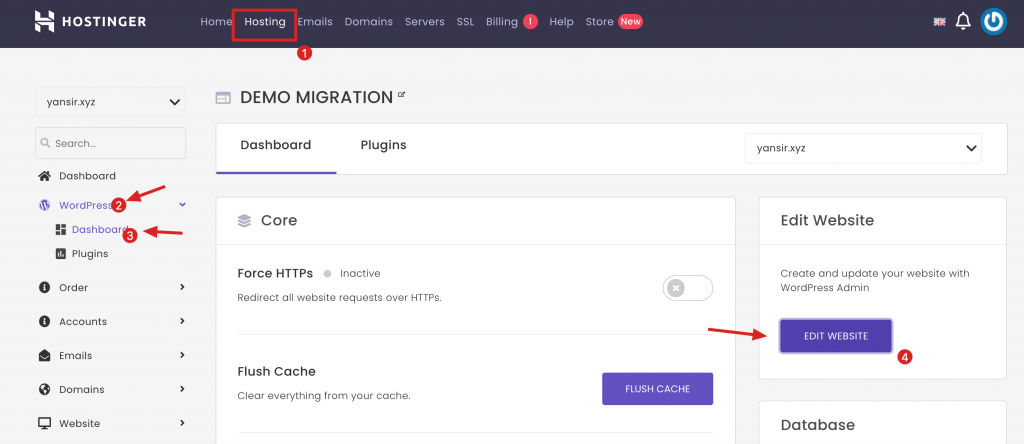Open Billing in the top navigation
Viewport: 1024px width, 444px height.
502,22
